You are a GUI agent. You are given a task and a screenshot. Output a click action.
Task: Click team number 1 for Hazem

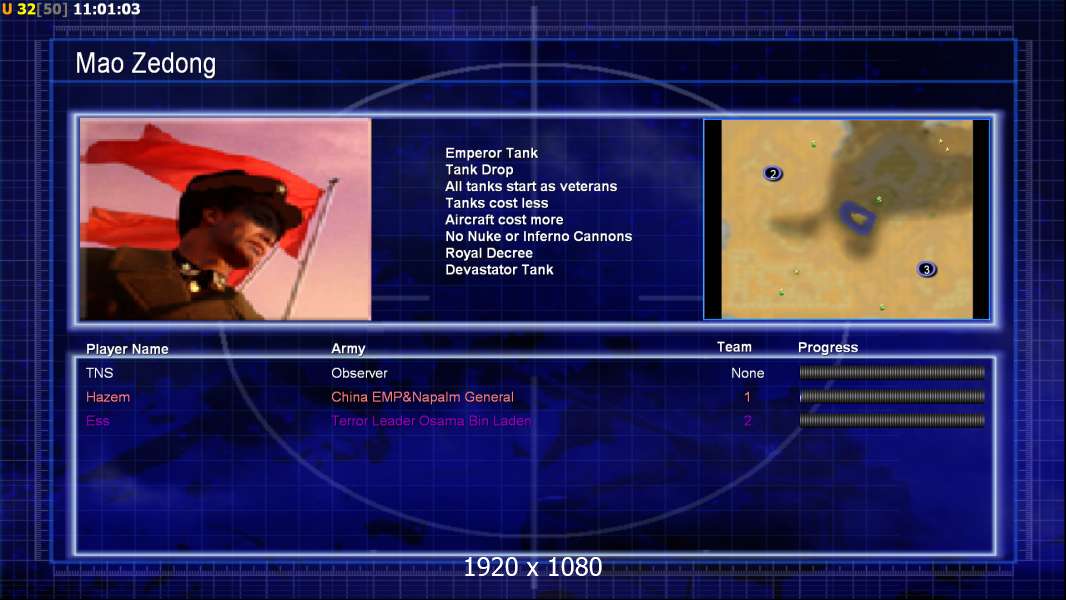(747, 397)
